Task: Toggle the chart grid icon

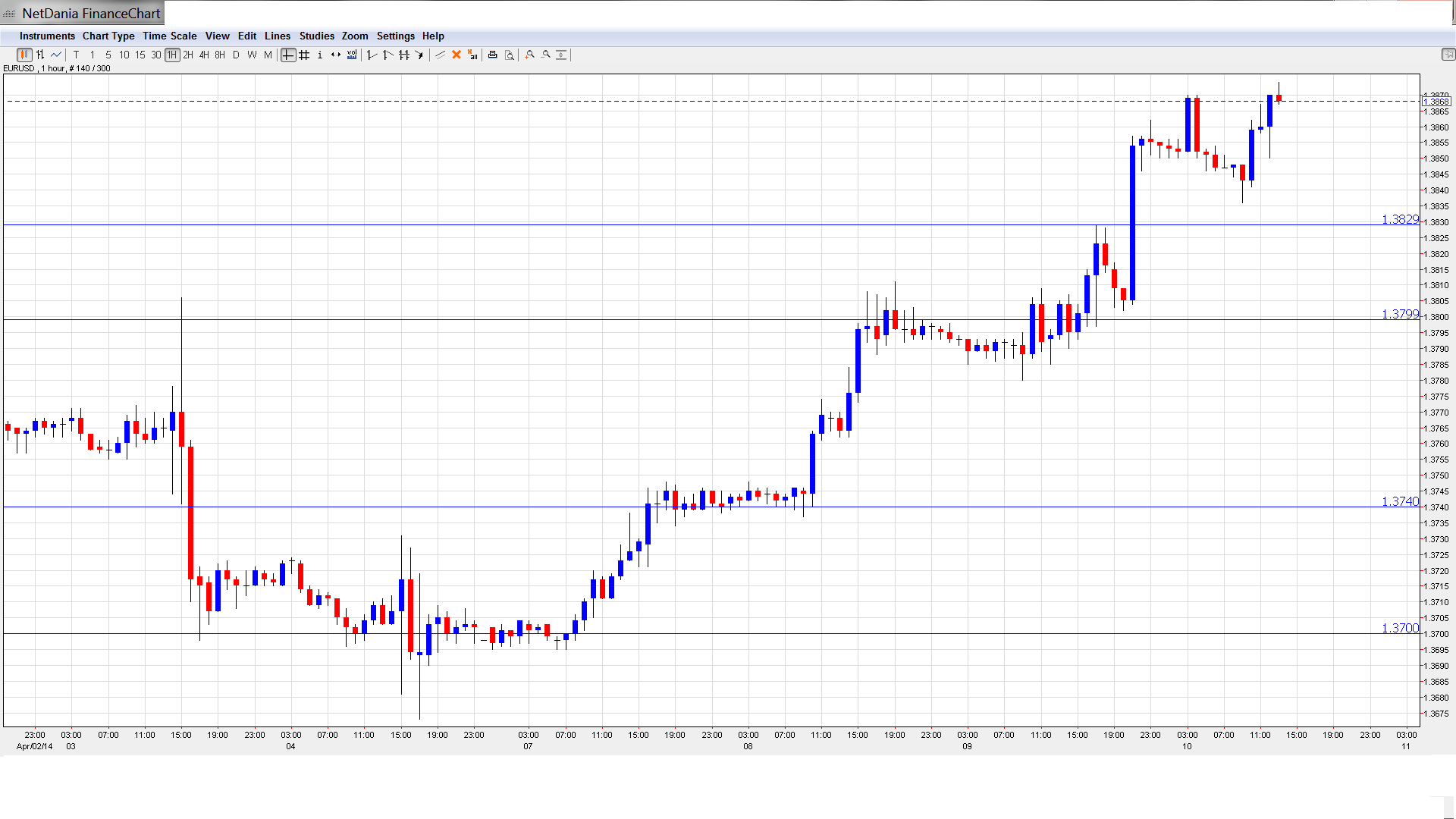Action: 304,55
